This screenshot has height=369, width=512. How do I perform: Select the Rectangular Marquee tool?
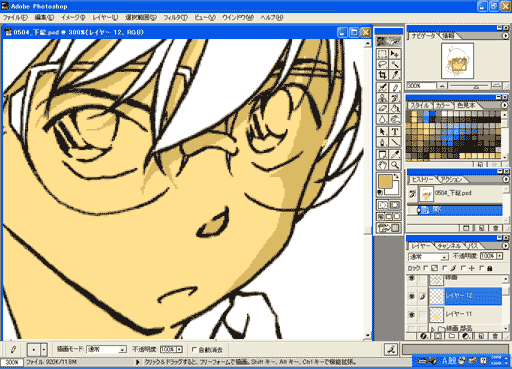382,54
